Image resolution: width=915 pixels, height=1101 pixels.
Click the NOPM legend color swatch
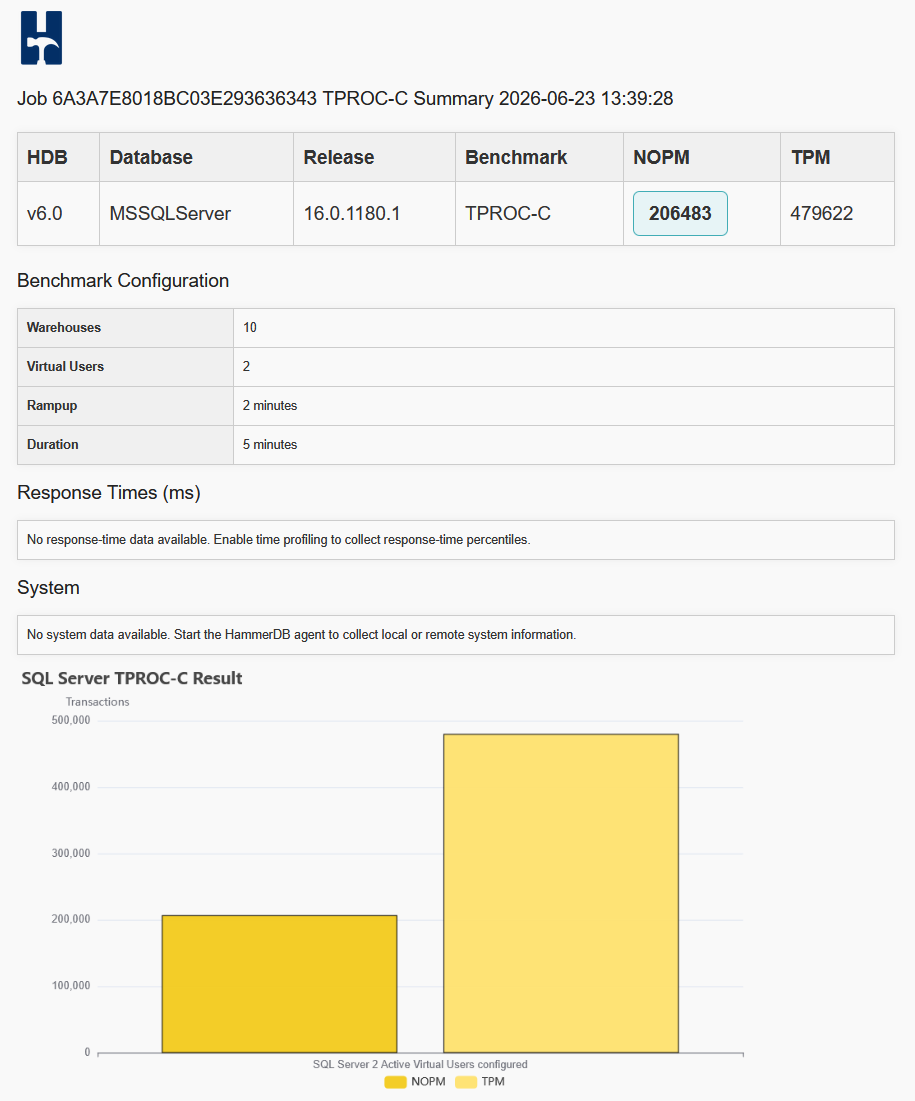395,1082
